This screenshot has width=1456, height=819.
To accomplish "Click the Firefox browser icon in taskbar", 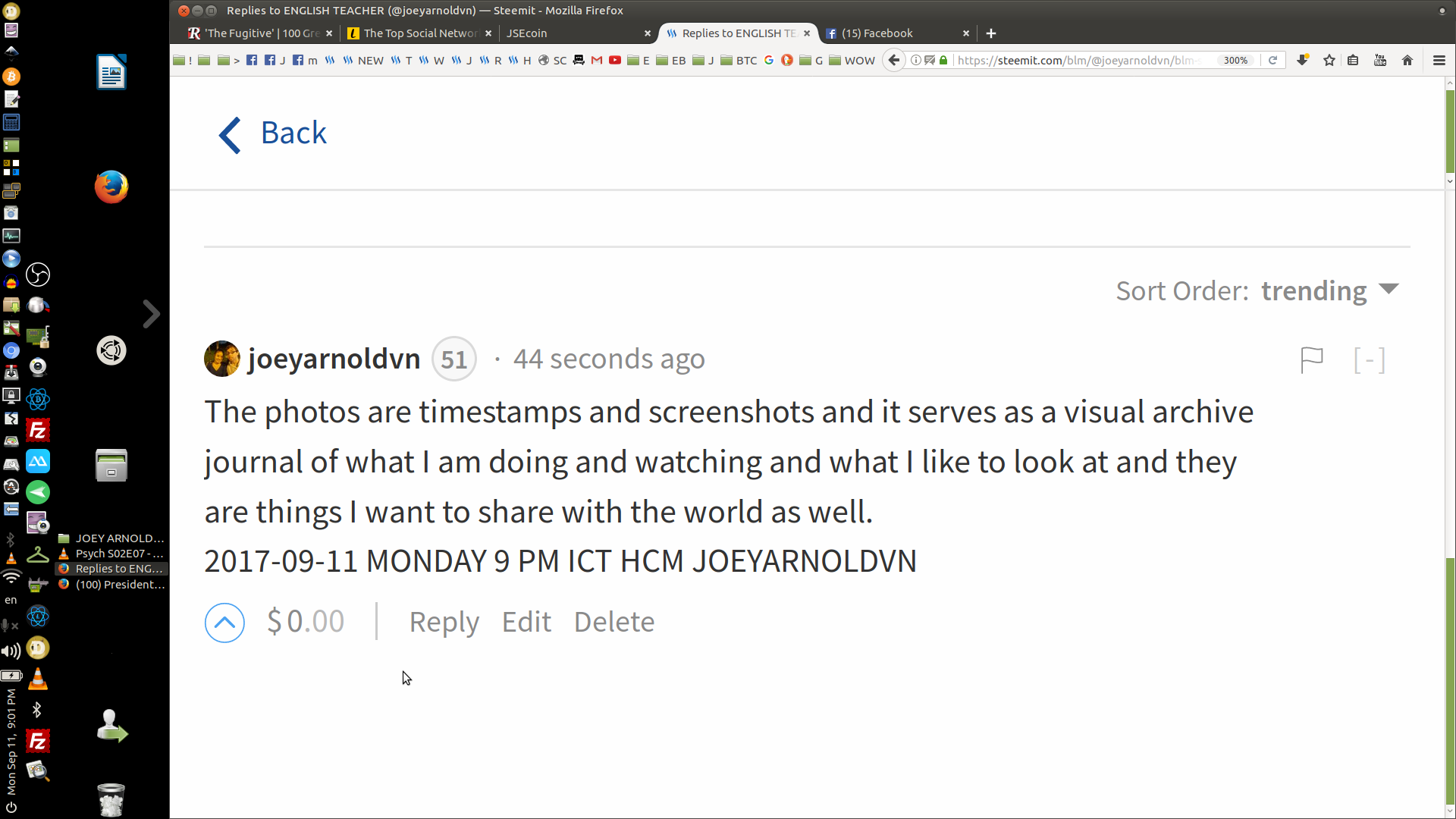I will (x=111, y=186).
